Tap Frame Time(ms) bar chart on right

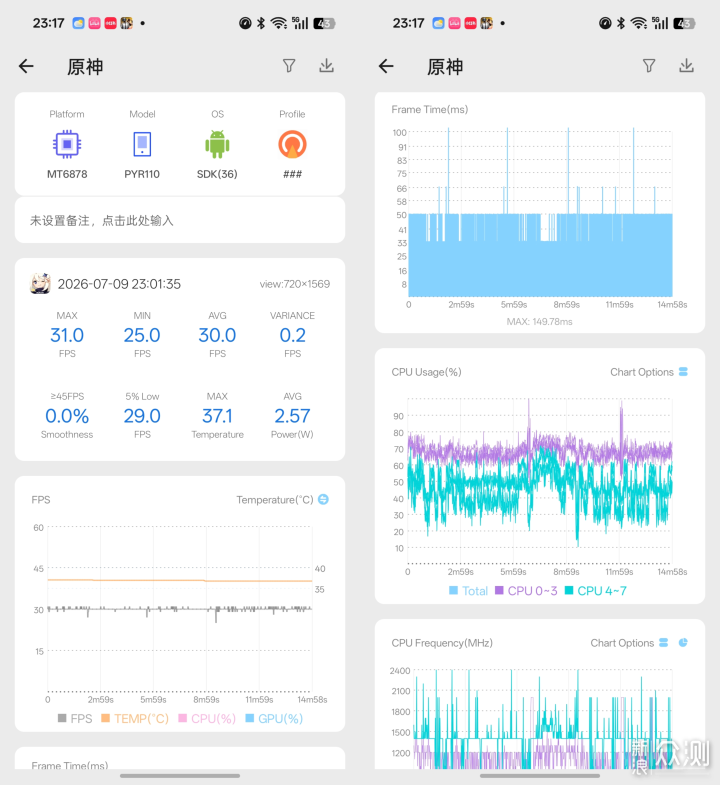(x=540, y=212)
